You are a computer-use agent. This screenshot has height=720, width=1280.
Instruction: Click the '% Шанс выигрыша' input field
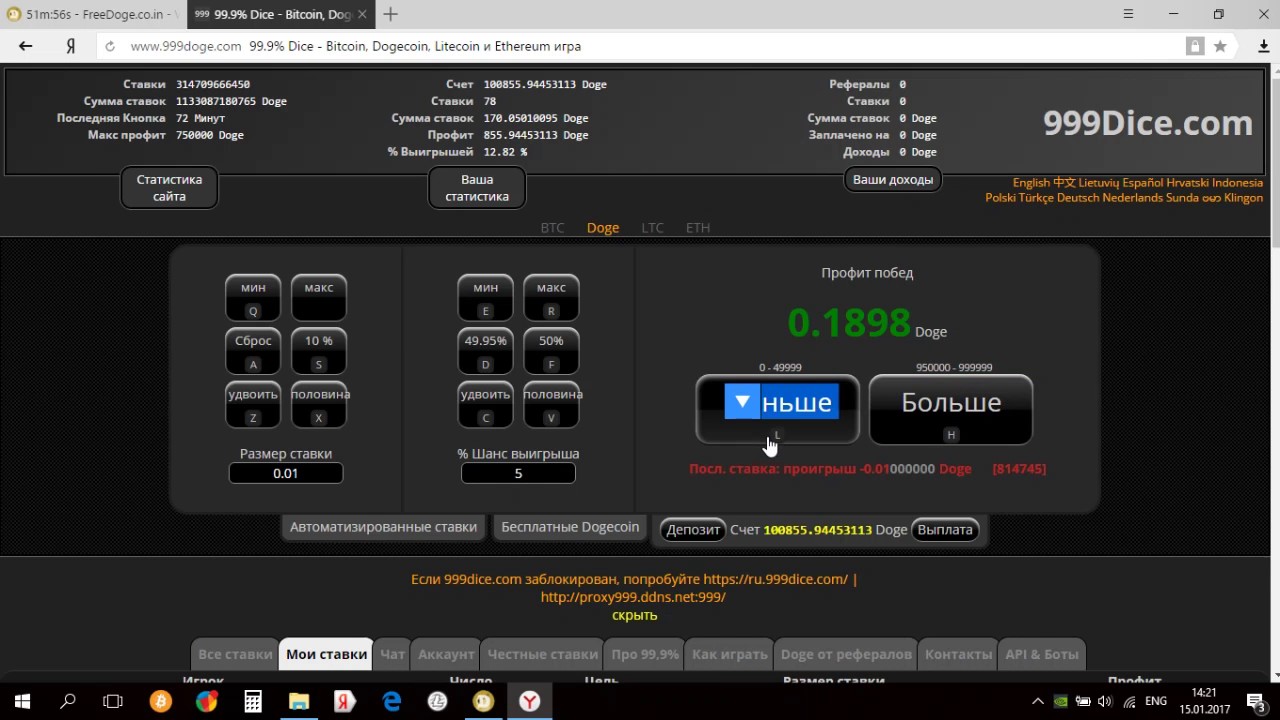pyautogui.click(x=518, y=473)
